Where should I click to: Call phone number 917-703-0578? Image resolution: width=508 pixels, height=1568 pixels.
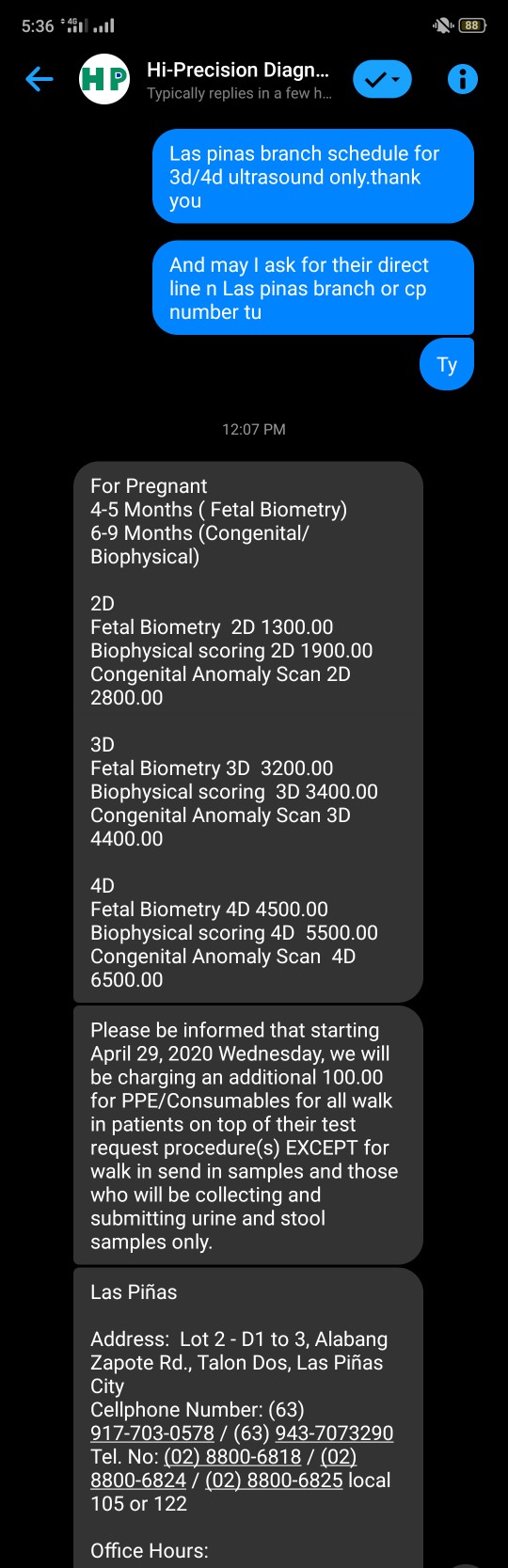click(152, 1433)
